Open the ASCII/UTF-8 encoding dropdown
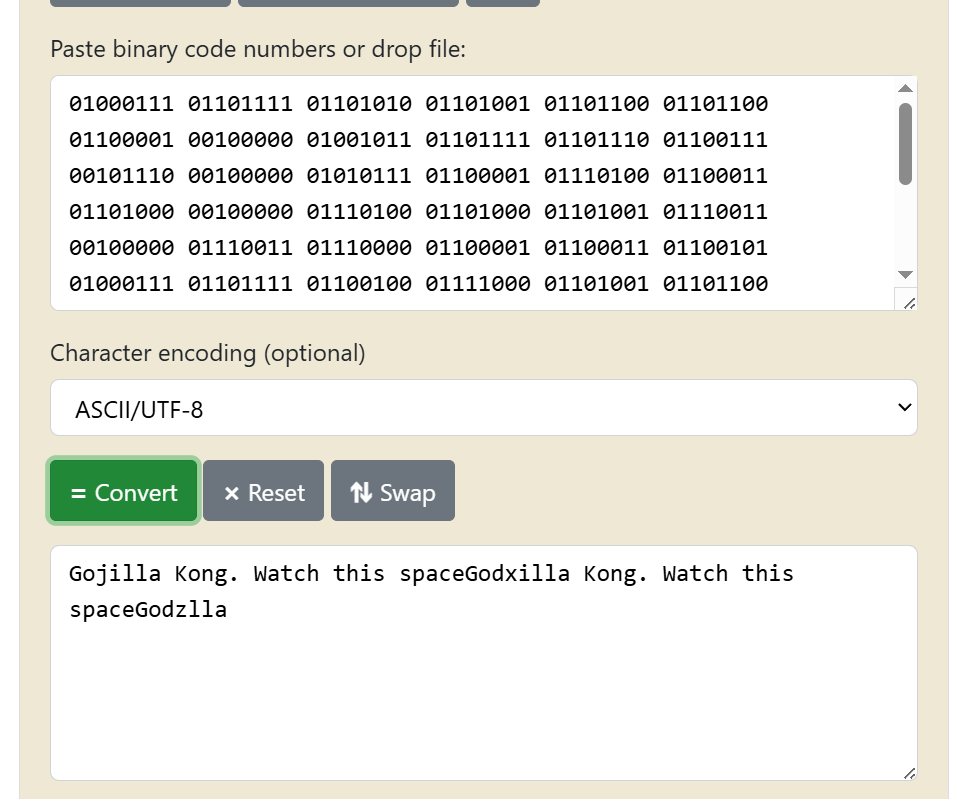Viewport: 957px width, 799px height. (x=483, y=408)
